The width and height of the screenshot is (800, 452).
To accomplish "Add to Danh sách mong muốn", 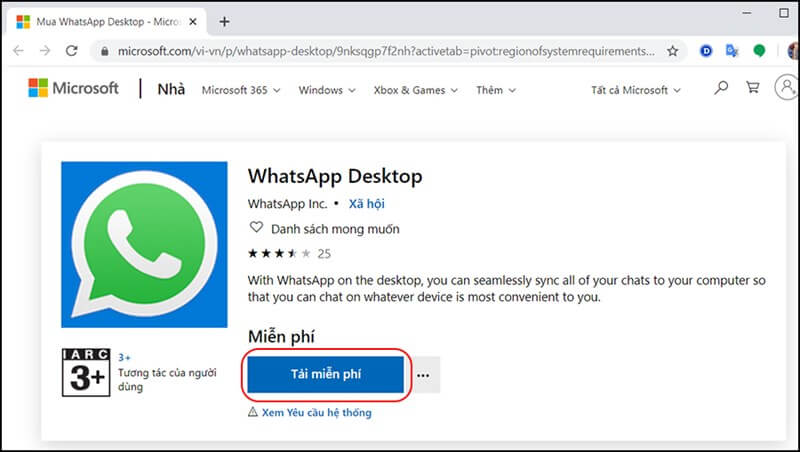I will 335,229.
